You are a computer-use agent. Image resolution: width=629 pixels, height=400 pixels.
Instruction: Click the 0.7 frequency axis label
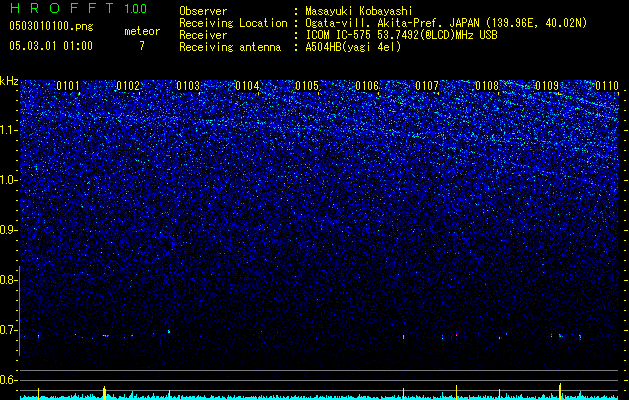pyautogui.click(x=8, y=330)
